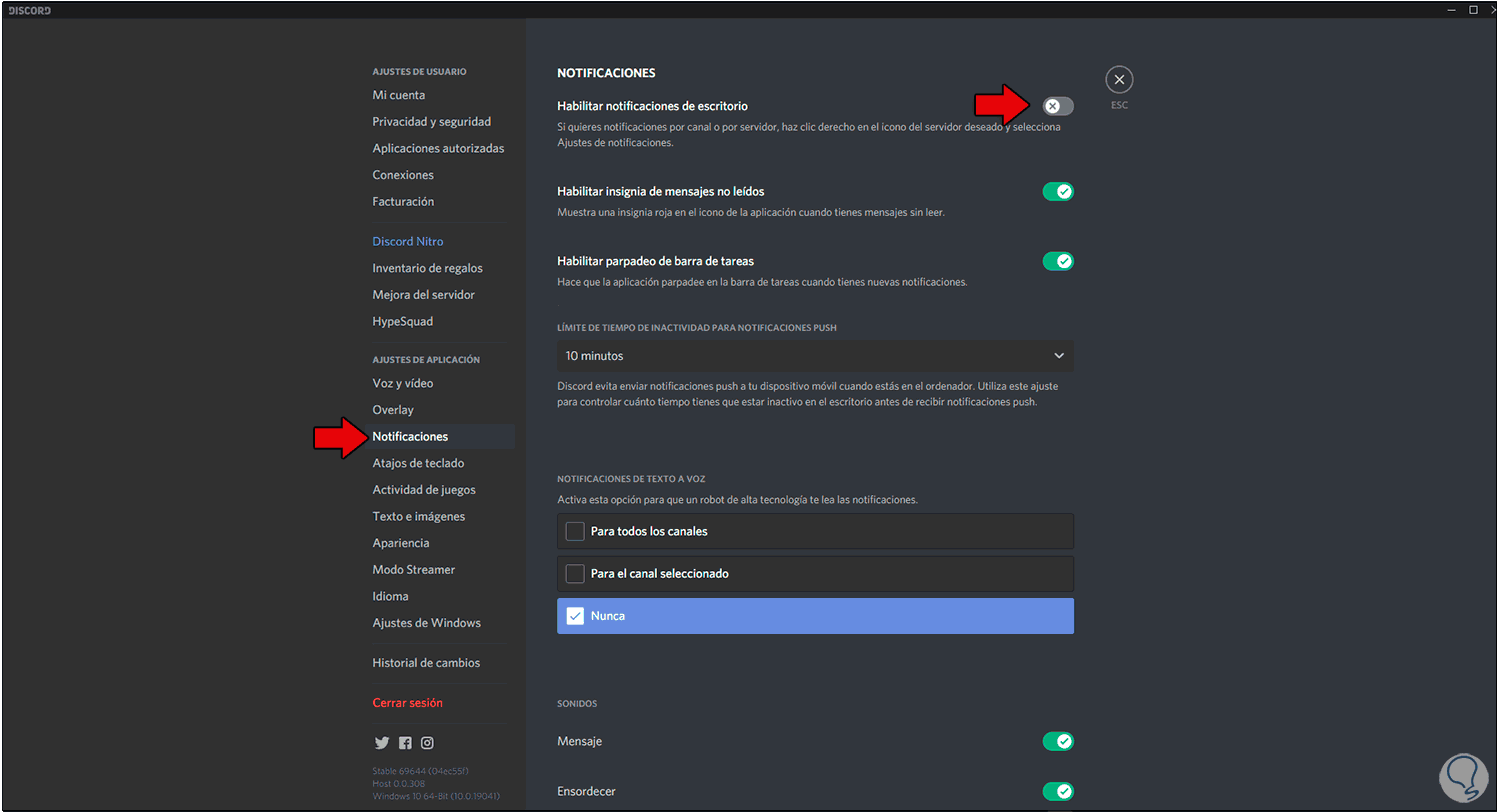Open Discord's Facebook social icon
The width and height of the screenshot is (1500, 812).
405,743
